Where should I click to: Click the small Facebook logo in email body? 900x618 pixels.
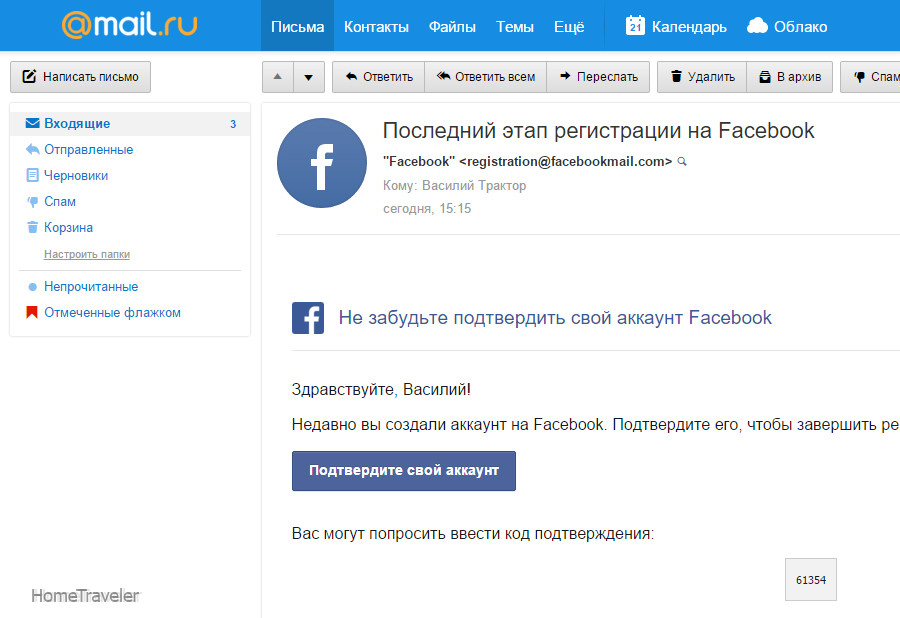[308, 318]
